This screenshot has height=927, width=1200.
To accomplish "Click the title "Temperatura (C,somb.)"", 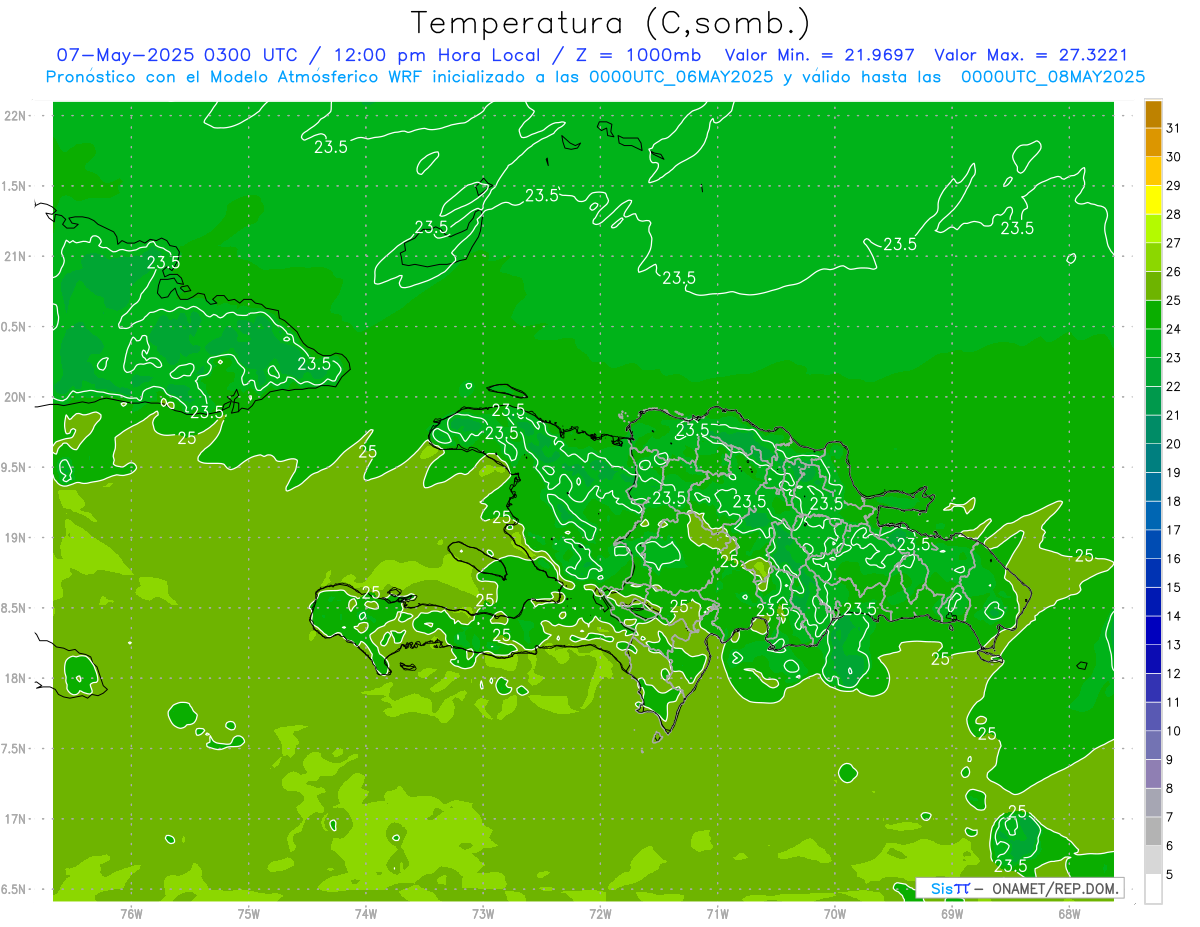I will coord(610,23).
